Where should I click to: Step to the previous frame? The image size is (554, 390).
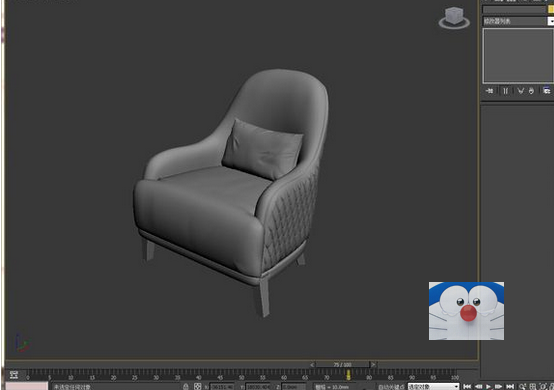tap(478, 386)
